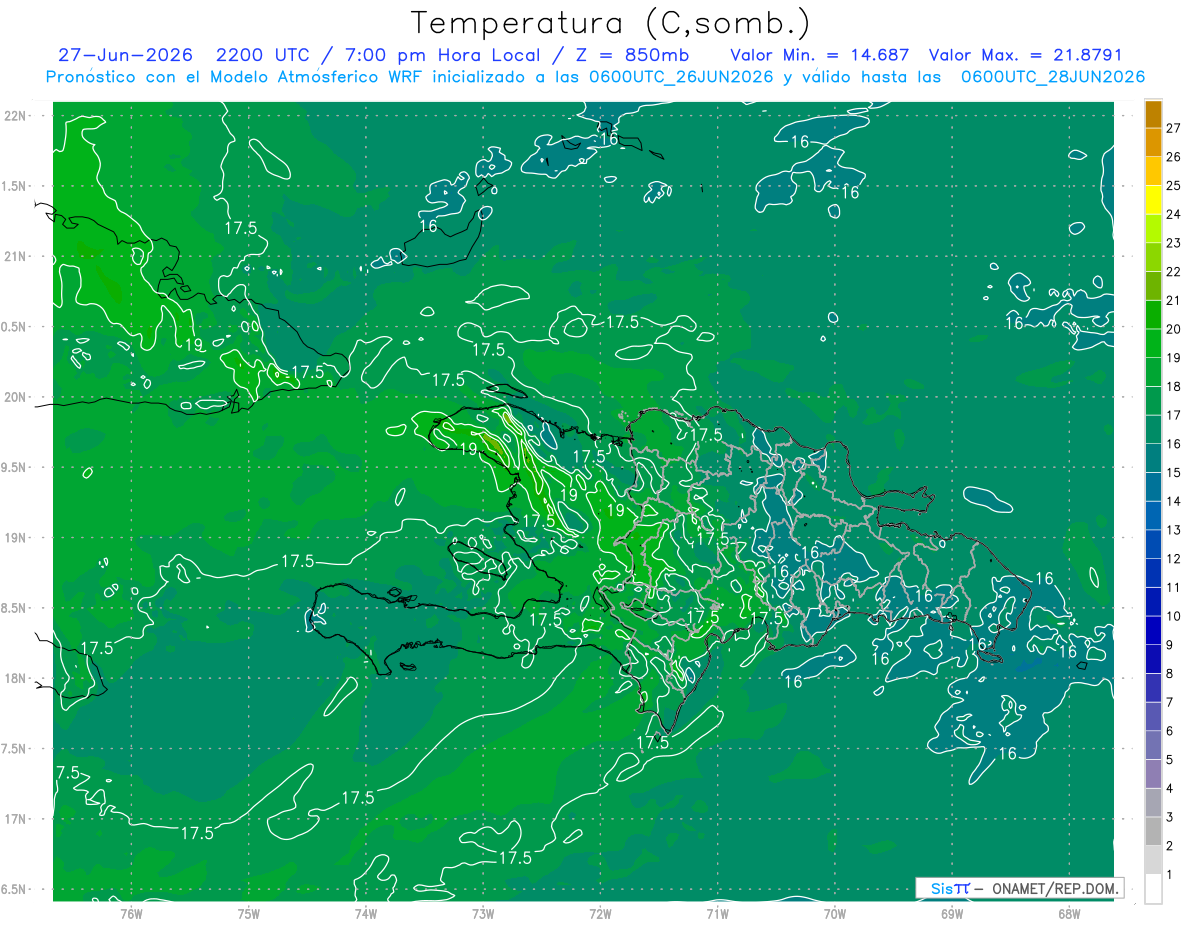
Task: Click the '76W' longitude axis label
Action: tap(131, 913)
